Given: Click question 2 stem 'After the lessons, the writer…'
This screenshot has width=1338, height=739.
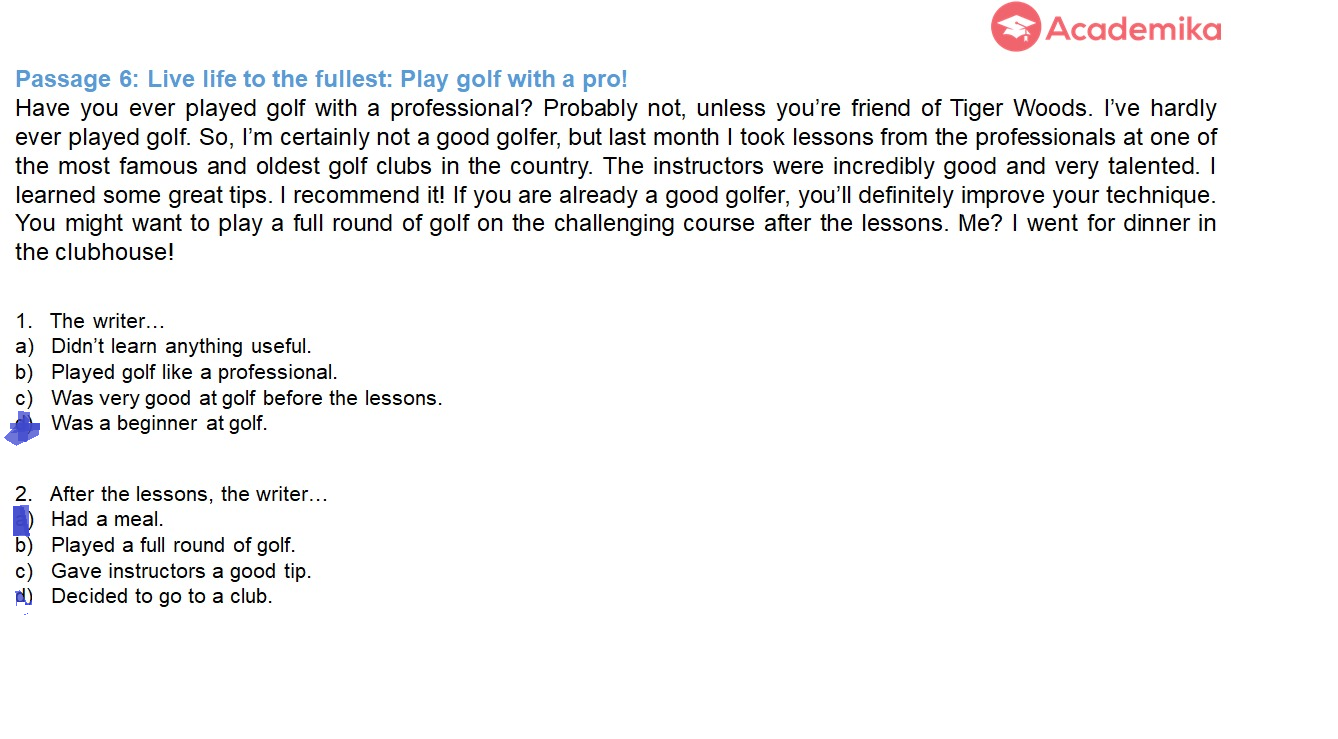Looking at the screenshot, I should pos(188,494).
